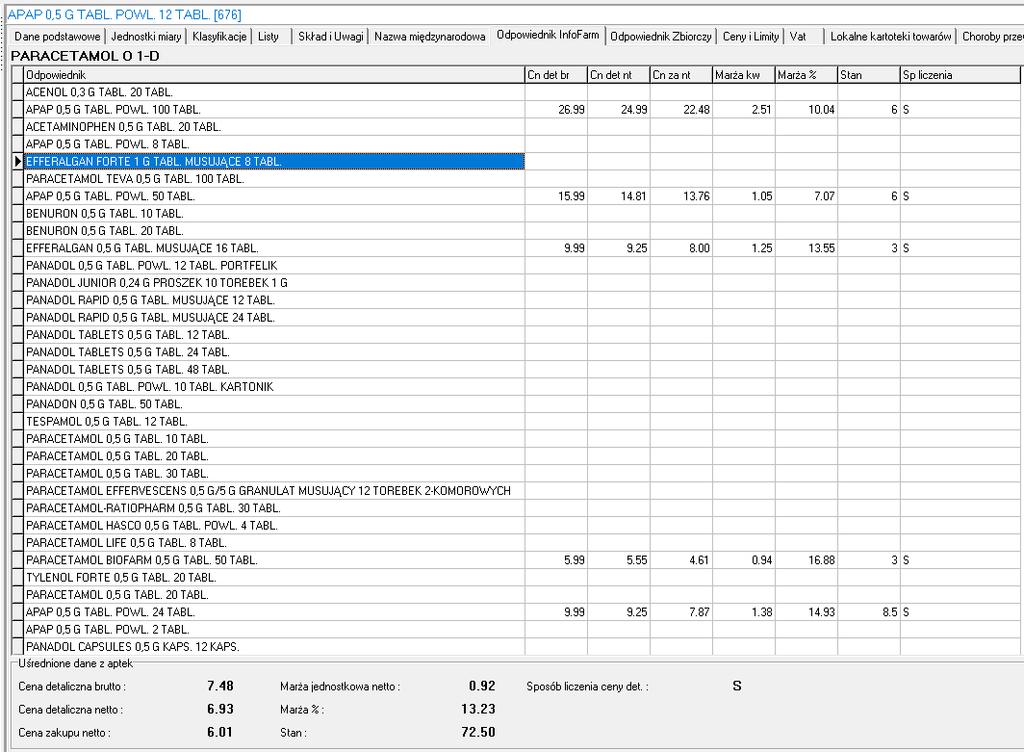Screen dimensions: 1024x752
Task: Open the Nazwa międzynarodowa tab
Action: coord(430,37)
